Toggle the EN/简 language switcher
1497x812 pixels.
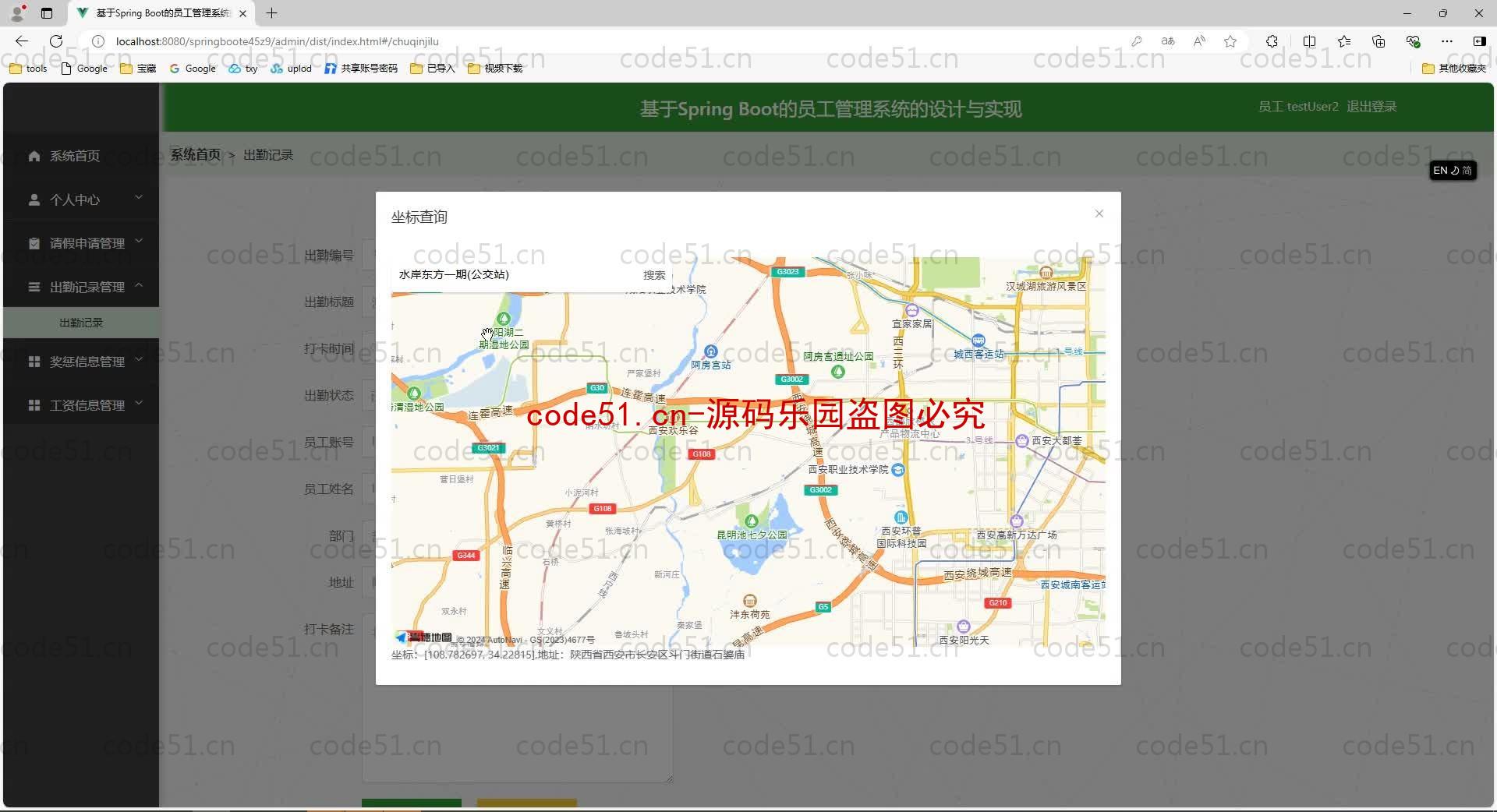(1453, 170)
